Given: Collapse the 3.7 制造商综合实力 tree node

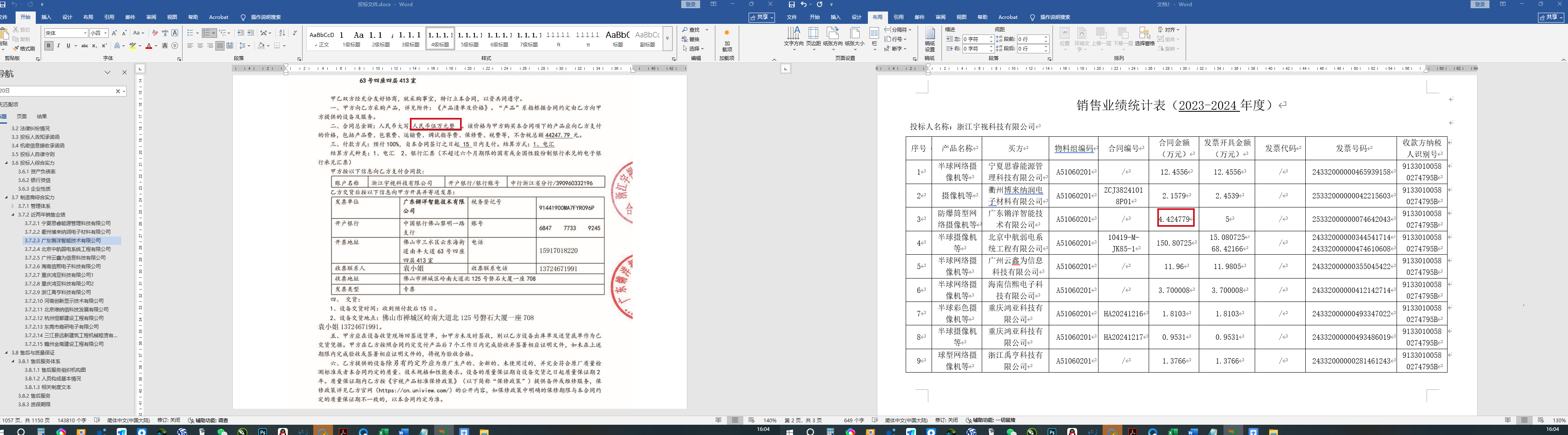Looking at the screenshot, I should [x=6, y=197].
